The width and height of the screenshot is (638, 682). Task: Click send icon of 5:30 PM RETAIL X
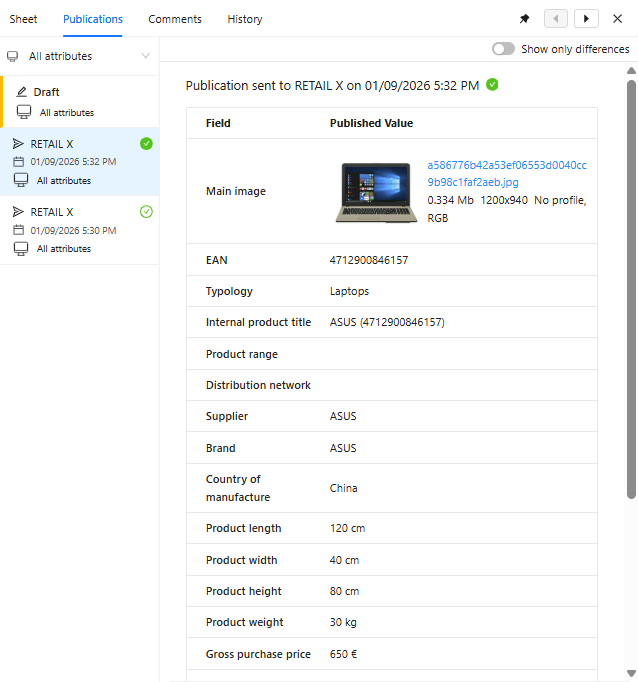(18, 212)
